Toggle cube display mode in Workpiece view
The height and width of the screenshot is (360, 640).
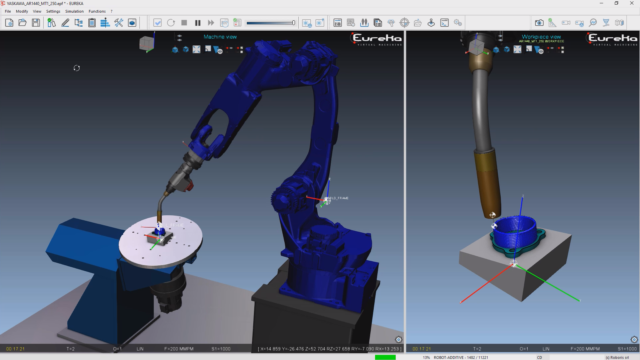pos(507,50)
